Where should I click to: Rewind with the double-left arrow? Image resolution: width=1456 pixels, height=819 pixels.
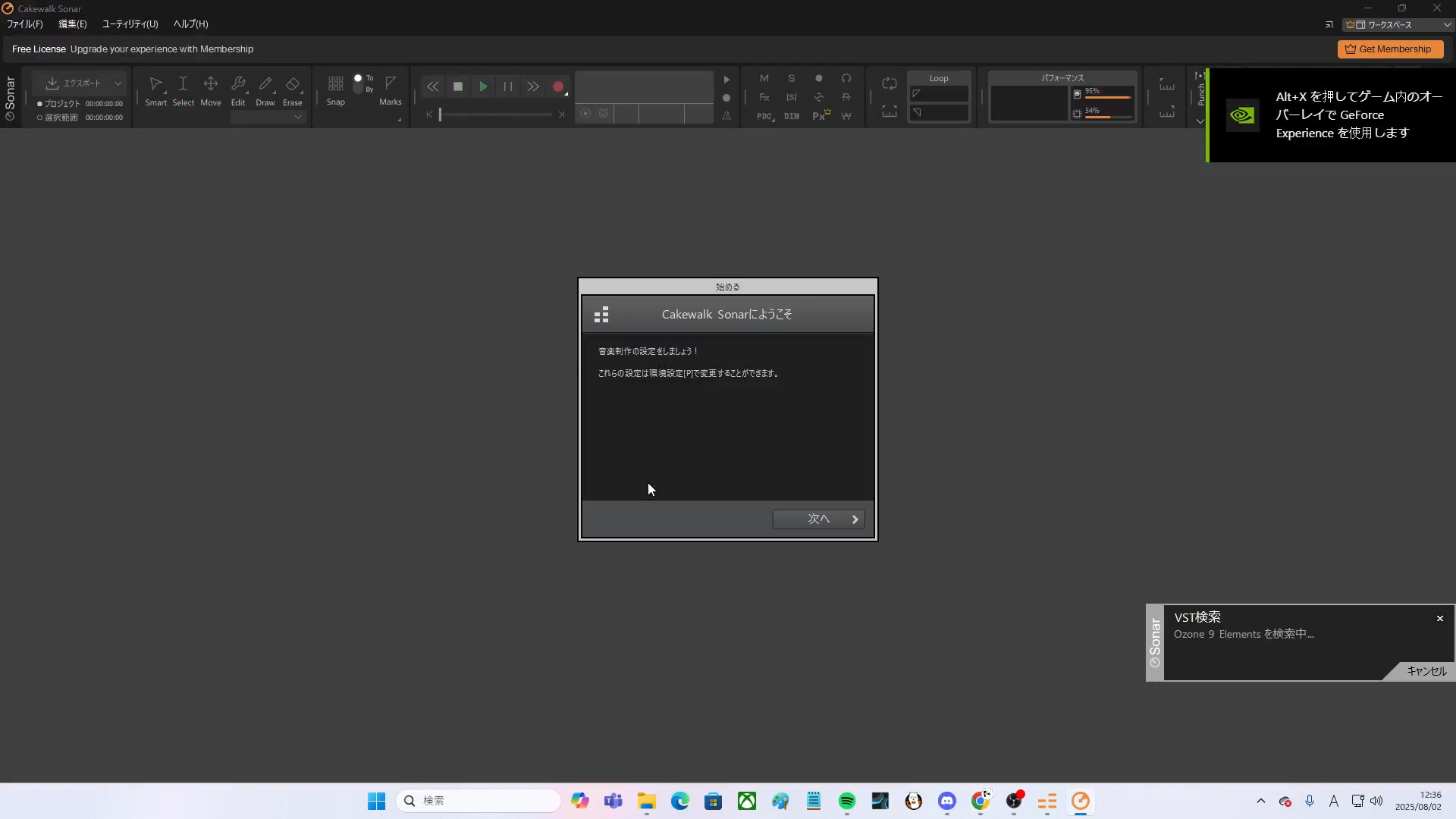tap(432, 86)
